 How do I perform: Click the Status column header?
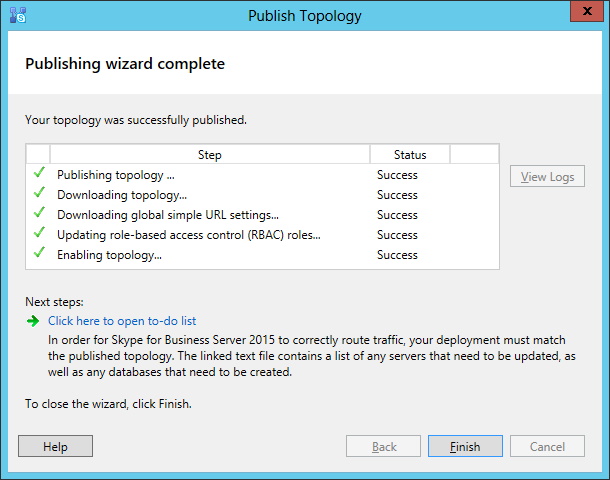[x=410, y=154]
